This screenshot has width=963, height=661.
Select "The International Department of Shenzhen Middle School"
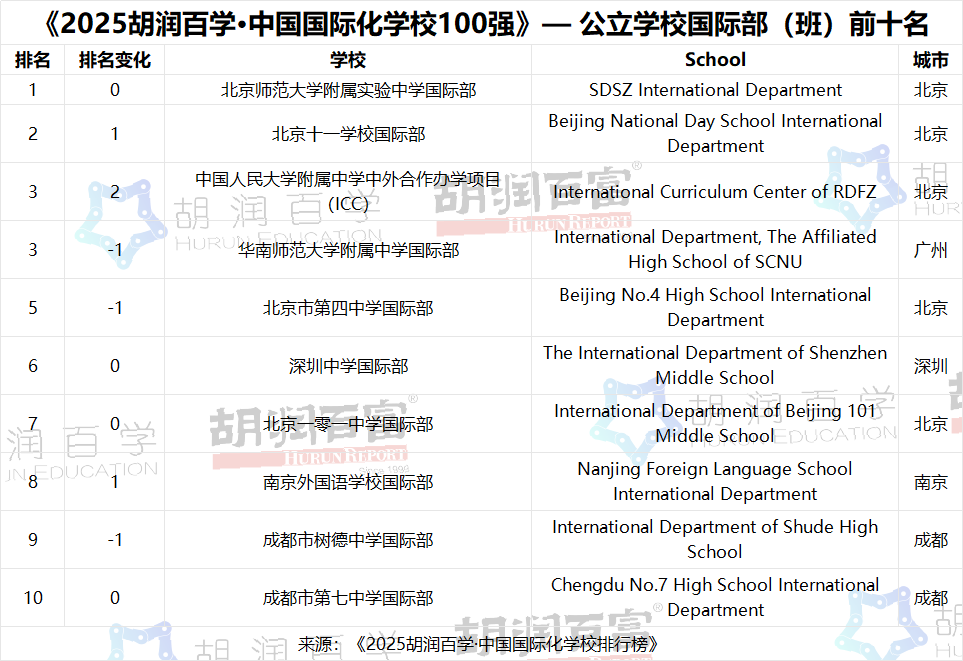[715, 365]
